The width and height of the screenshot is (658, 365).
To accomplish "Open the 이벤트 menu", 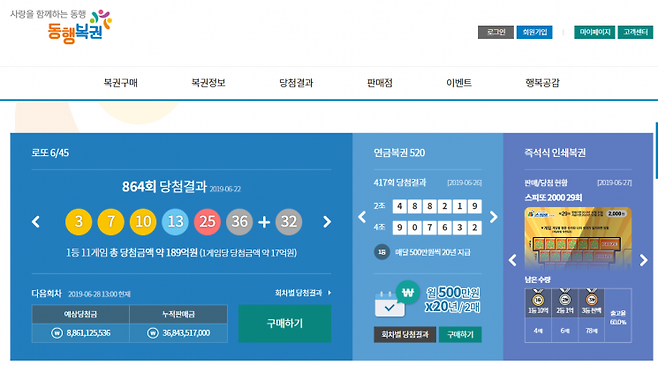I will [x=459, y=83].
